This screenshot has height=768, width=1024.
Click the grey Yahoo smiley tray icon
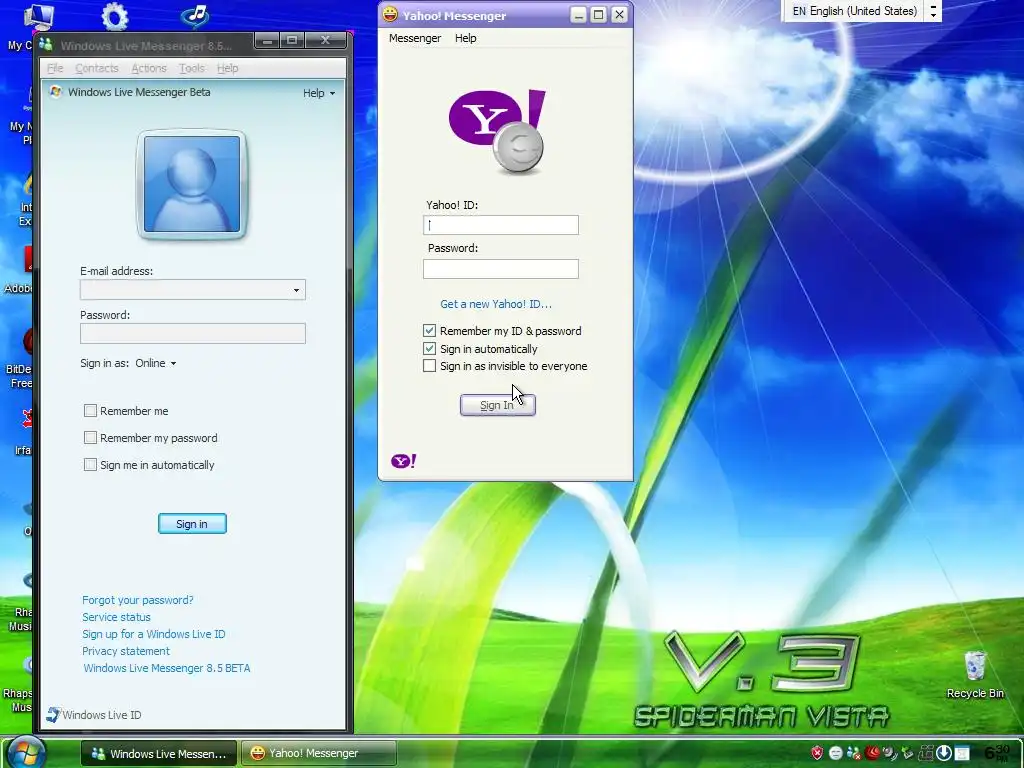click(835, 753)
